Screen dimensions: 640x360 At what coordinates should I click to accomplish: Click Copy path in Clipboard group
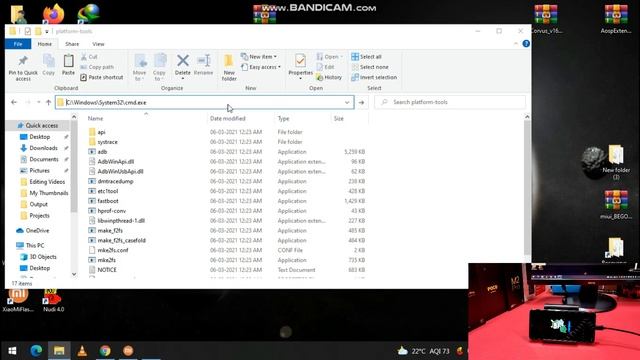(97, 67)
